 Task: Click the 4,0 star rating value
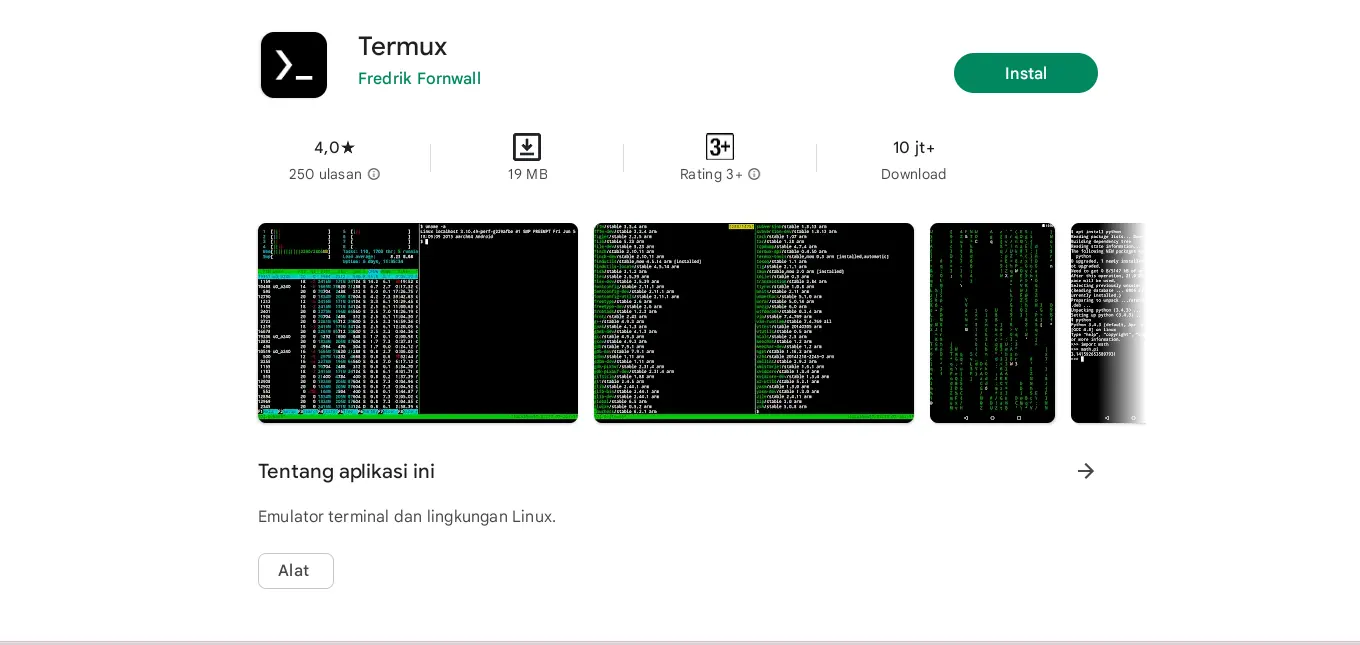tap(334, 148)
